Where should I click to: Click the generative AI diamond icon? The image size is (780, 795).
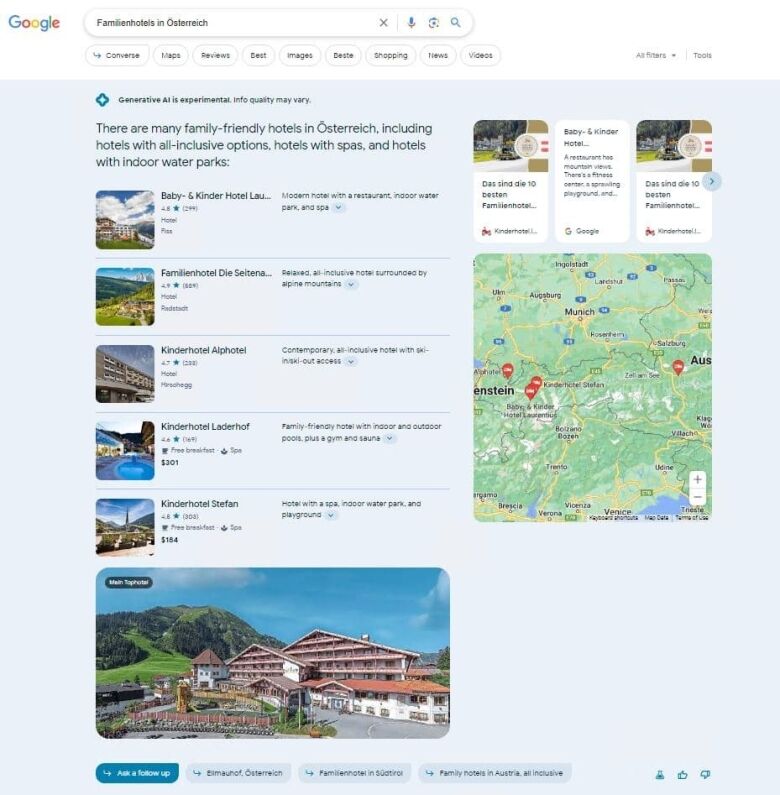point(102,100)
